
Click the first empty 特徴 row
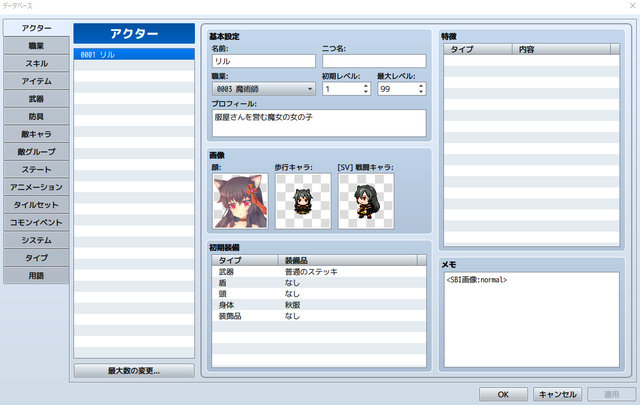coord(531,60)
